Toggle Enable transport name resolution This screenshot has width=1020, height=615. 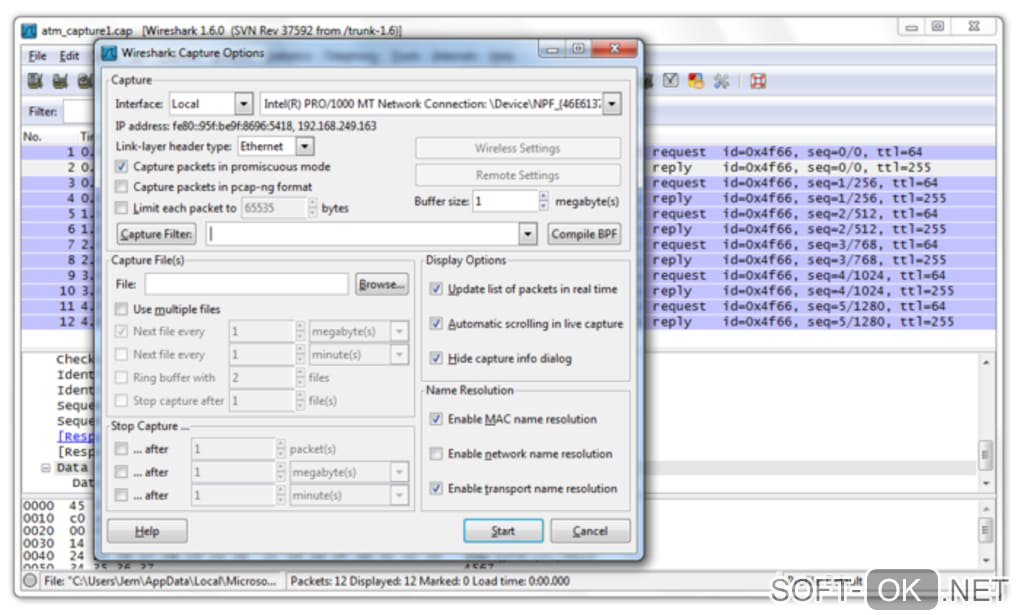[x=436, y=488]
